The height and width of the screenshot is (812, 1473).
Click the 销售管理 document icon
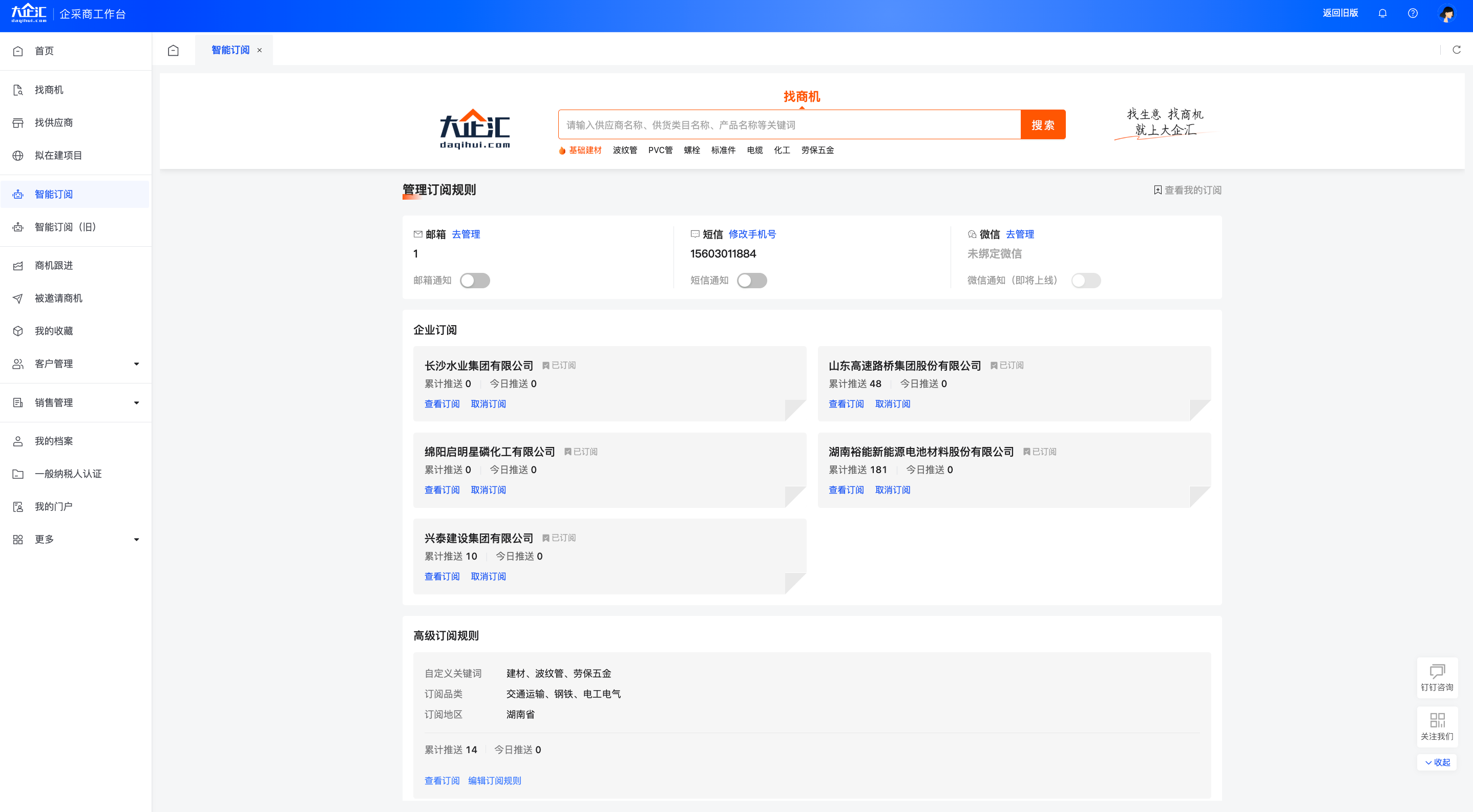point(18,402)
